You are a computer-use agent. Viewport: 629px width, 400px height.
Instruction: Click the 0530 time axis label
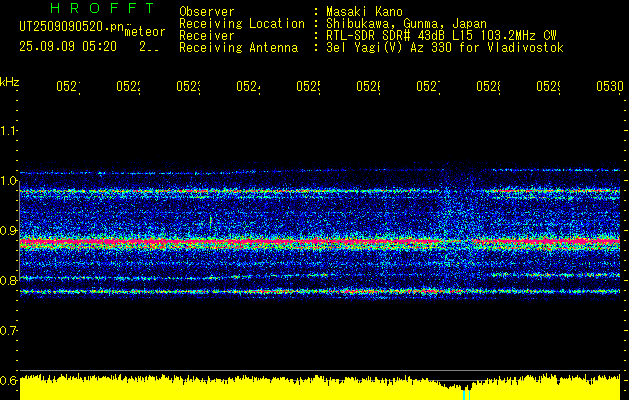click(610, 86)
